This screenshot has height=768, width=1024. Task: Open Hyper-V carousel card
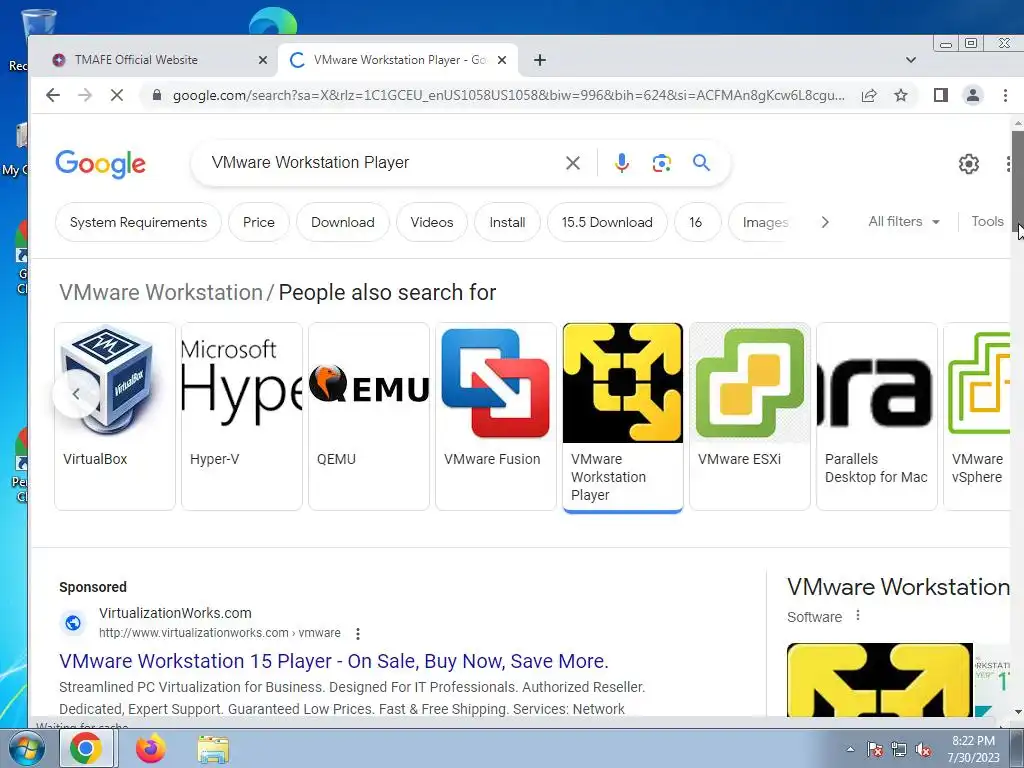(242, 416)
